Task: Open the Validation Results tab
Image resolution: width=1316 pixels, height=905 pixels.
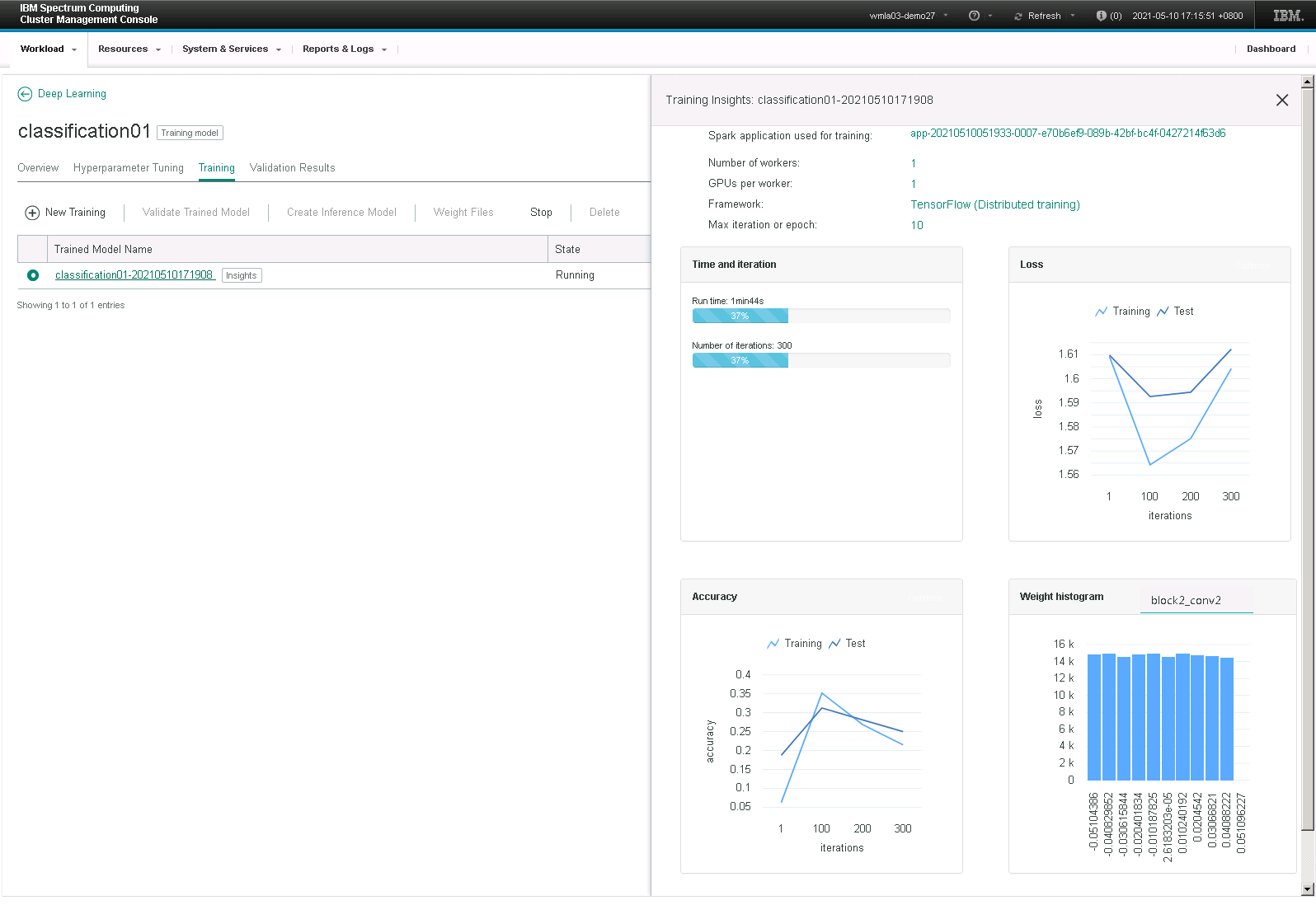Action: [x=293, y=168]
